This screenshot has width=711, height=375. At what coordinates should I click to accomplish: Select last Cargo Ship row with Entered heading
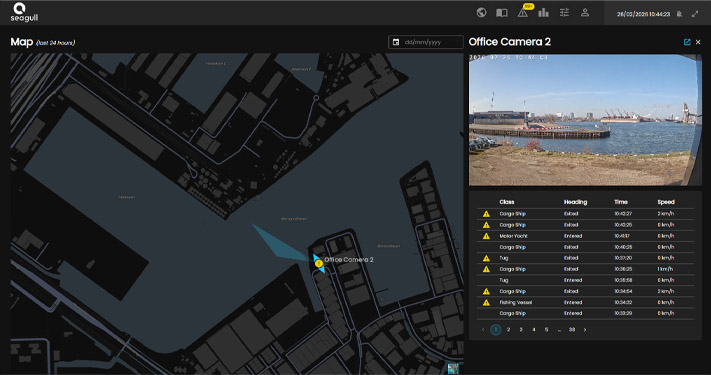coord(585,313)
